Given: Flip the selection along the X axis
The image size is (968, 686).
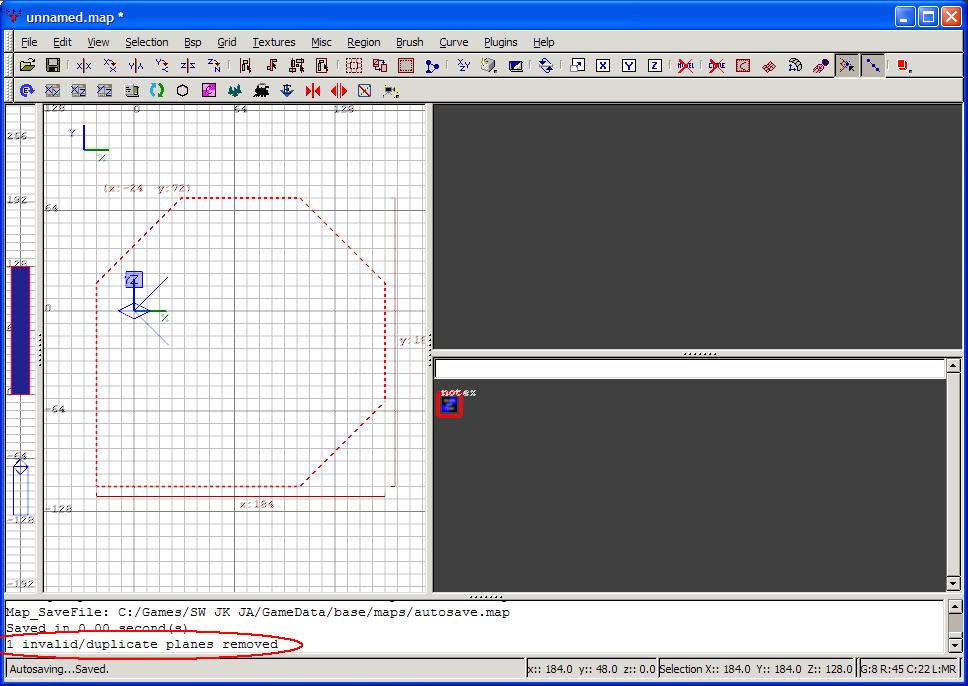Looking at the screenshot, I should (83, 65).
